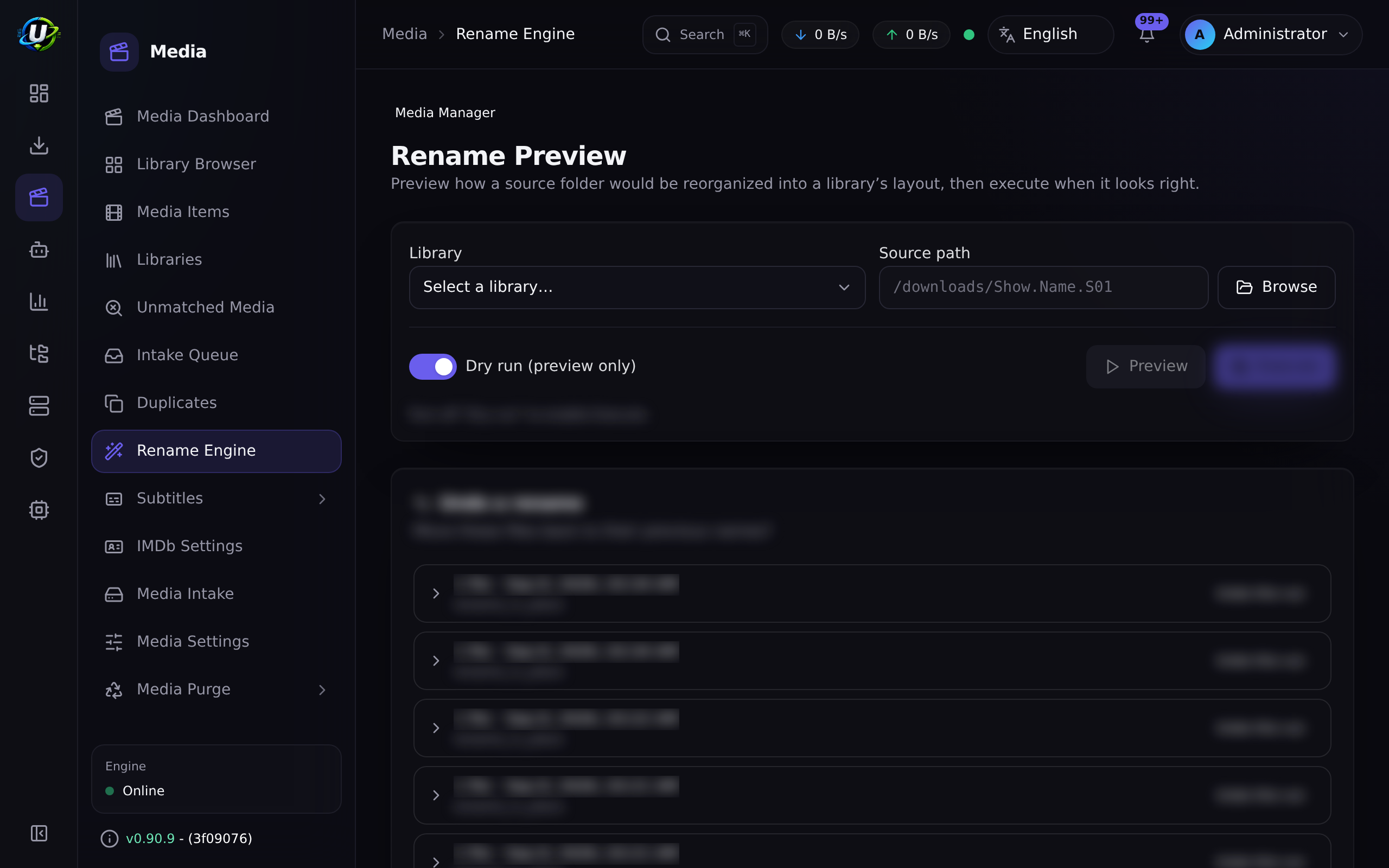Viewport: 1389px width, 868px height.
Task: Open Duplicates in sidebar
Action: [x=216, y=403]
